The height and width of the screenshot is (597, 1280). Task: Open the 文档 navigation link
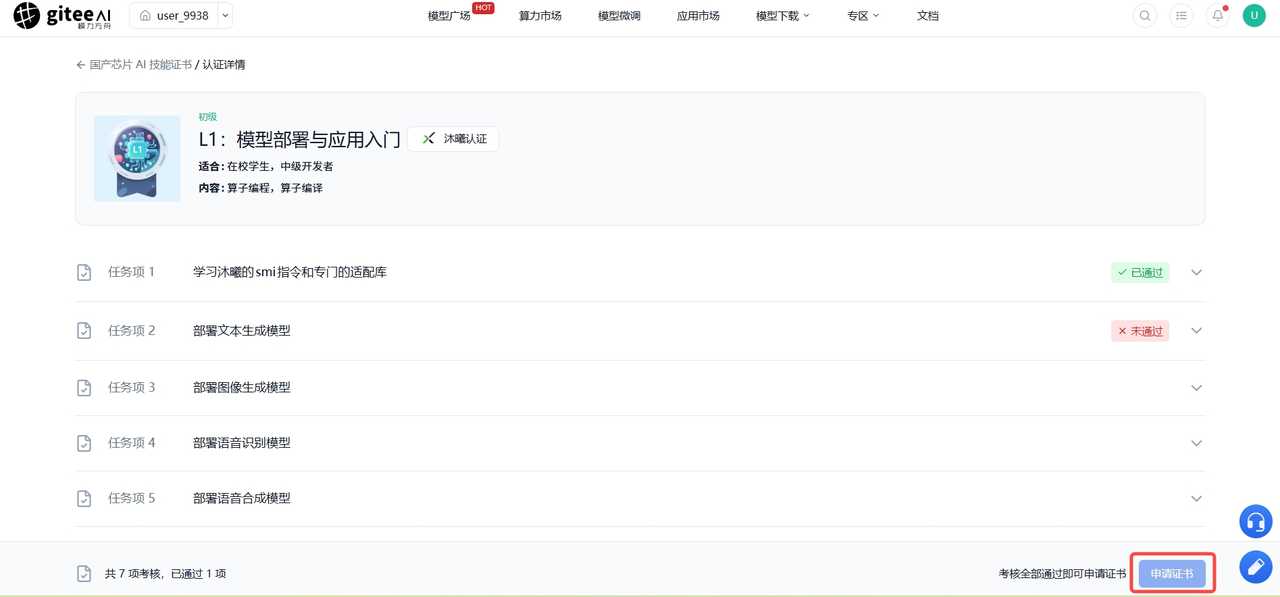928,16
